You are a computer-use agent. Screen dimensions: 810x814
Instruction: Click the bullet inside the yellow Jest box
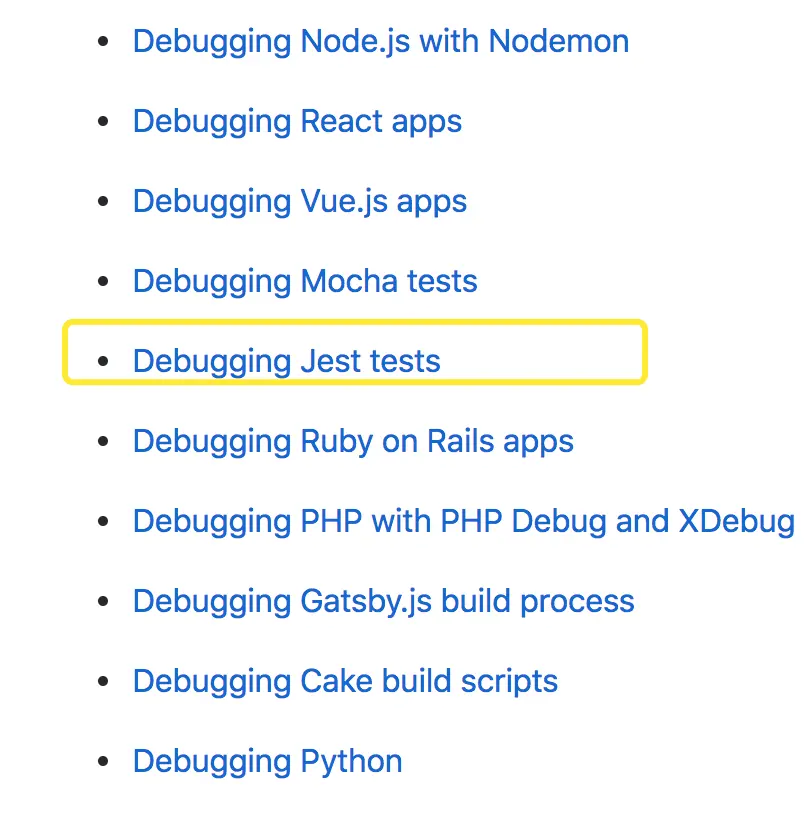tap(103, 361)
